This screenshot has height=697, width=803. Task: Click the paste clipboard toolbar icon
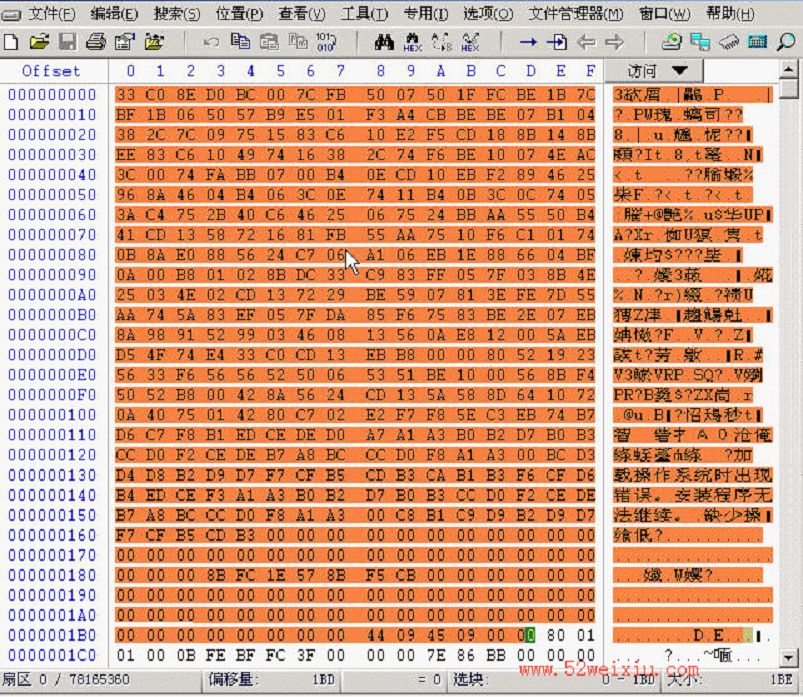click(269, 41)
